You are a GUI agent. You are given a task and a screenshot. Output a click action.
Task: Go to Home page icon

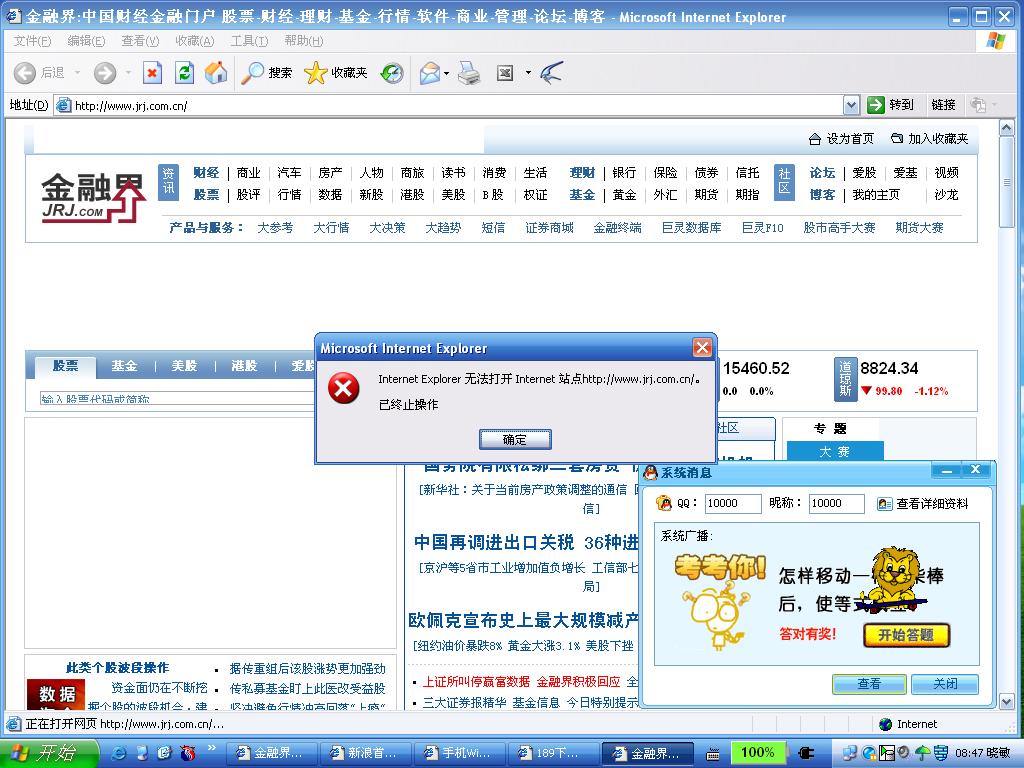tap(216, 72)
